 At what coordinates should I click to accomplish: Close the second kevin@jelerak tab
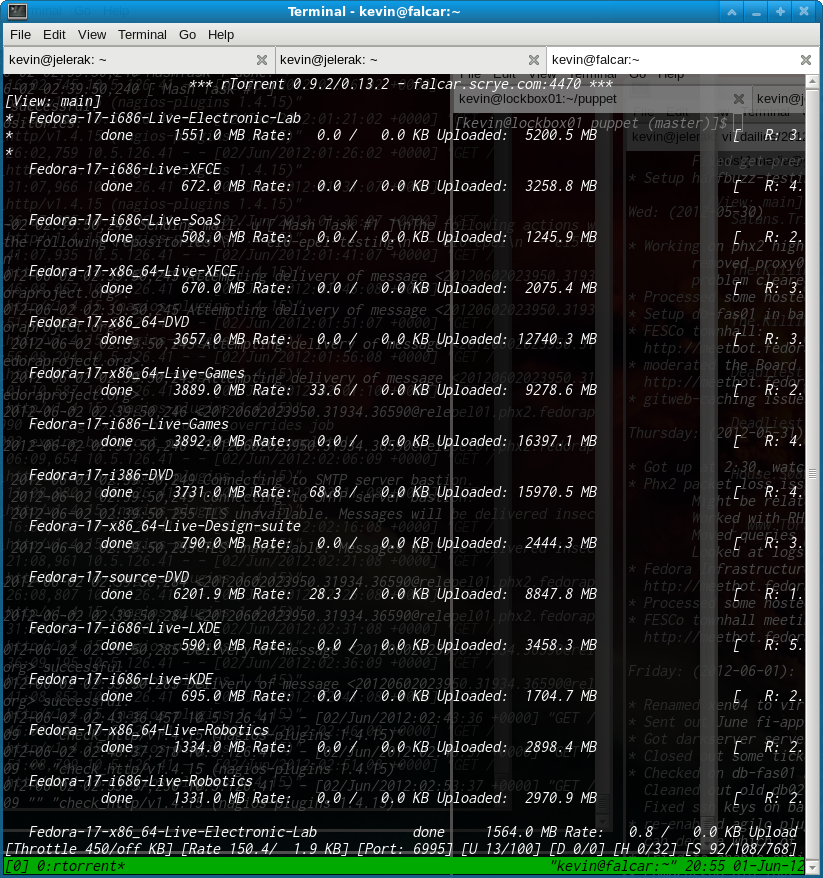pos(534,60)
